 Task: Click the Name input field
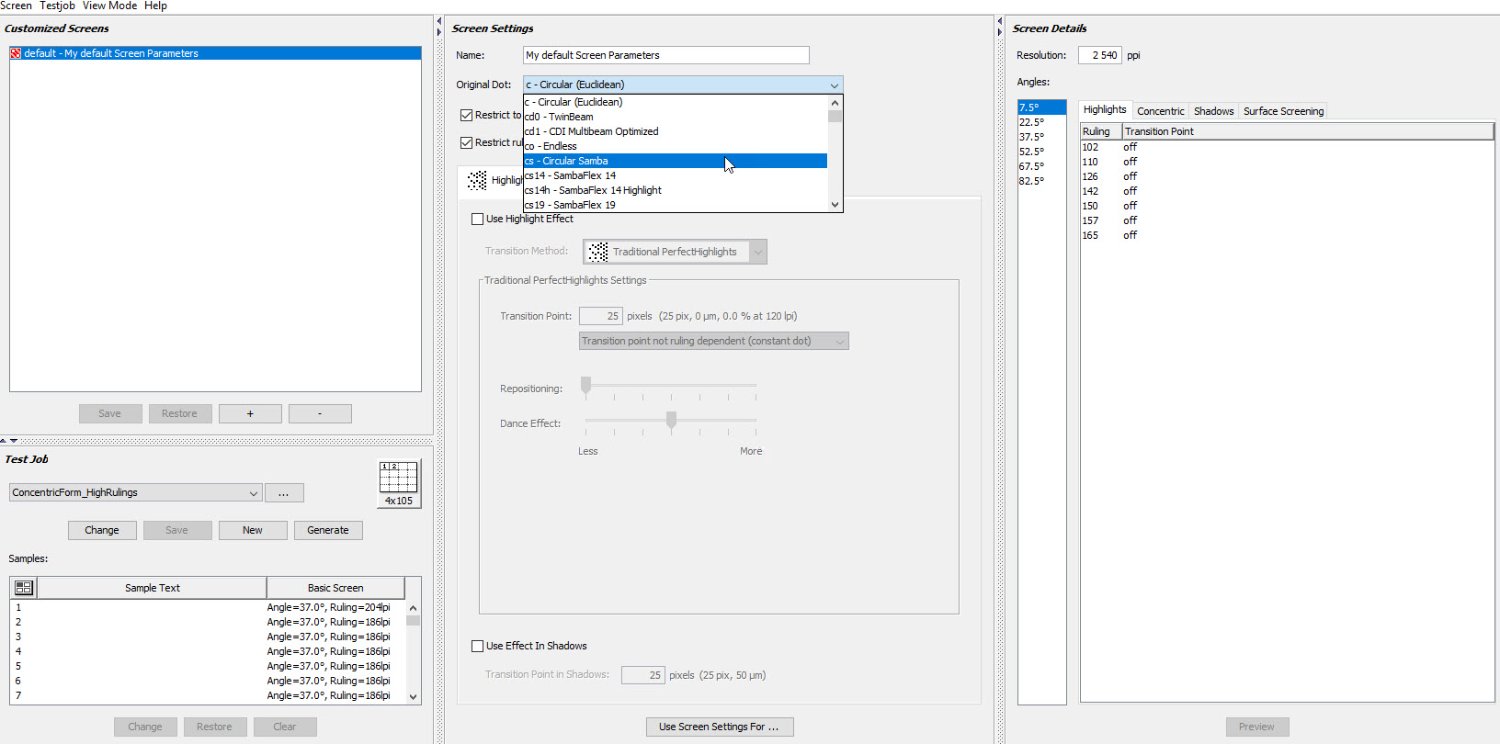666,55
